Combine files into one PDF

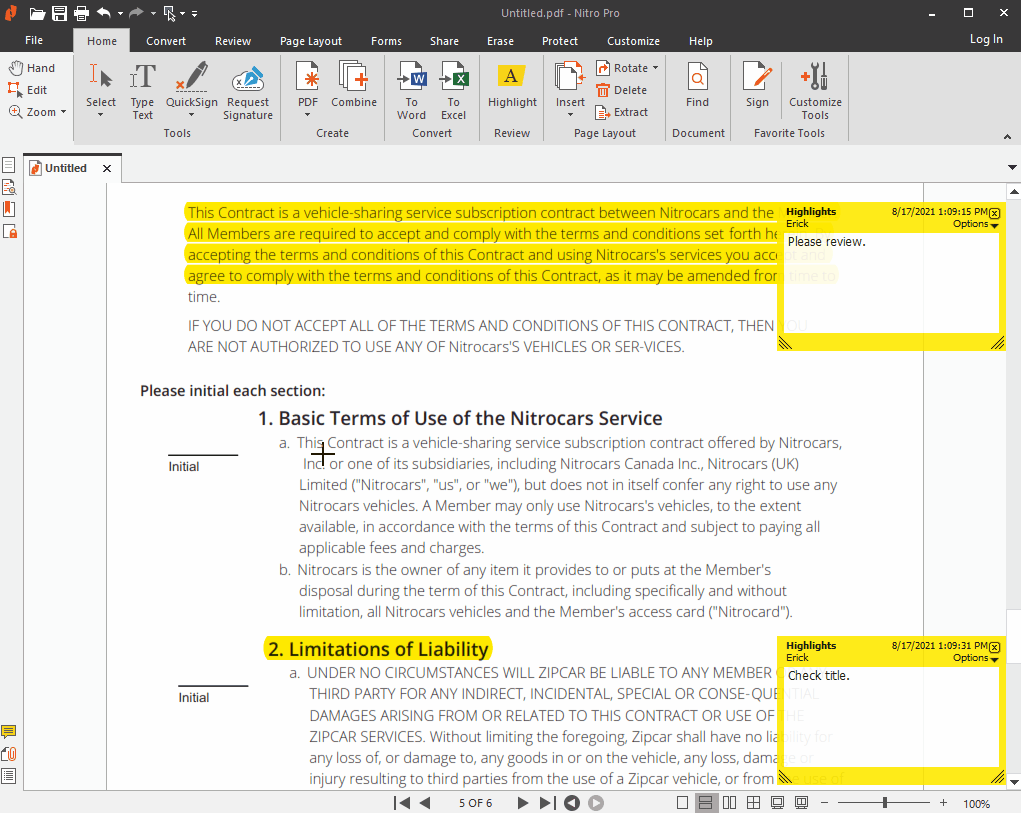point(354,85)
